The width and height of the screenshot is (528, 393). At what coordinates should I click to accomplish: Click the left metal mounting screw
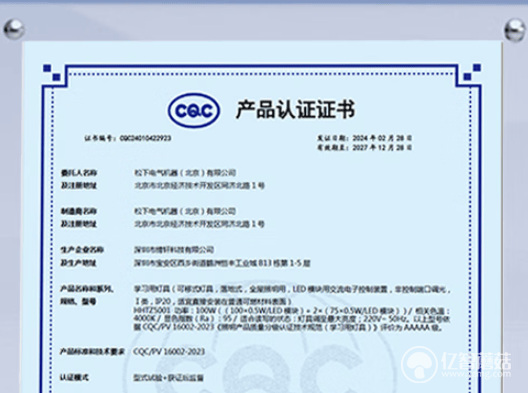(14, 29)
